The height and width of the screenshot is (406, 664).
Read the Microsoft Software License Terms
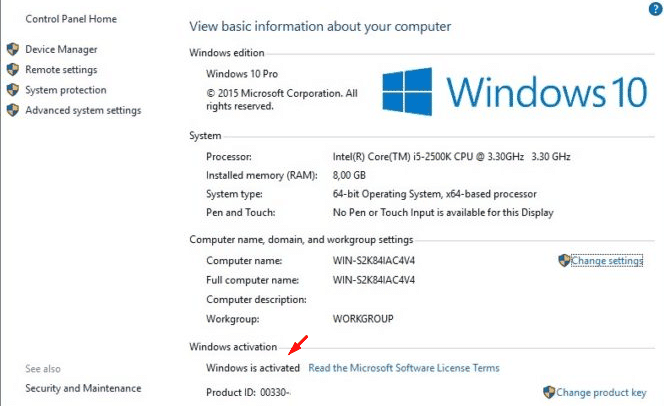point(404,368)
